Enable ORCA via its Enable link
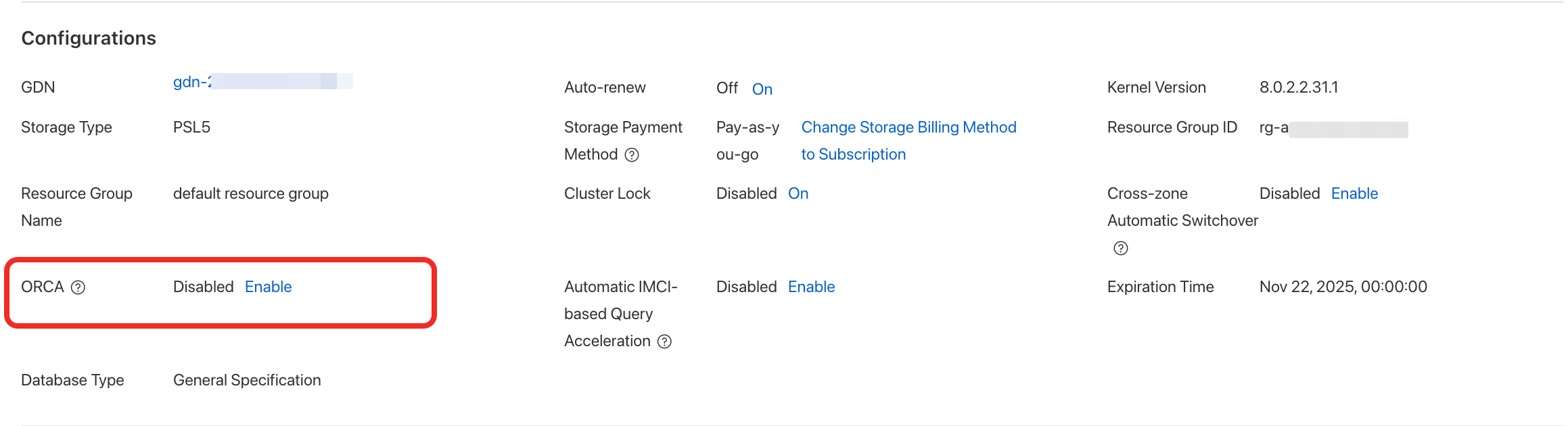 pyautogui.click(x=268, y=287)
